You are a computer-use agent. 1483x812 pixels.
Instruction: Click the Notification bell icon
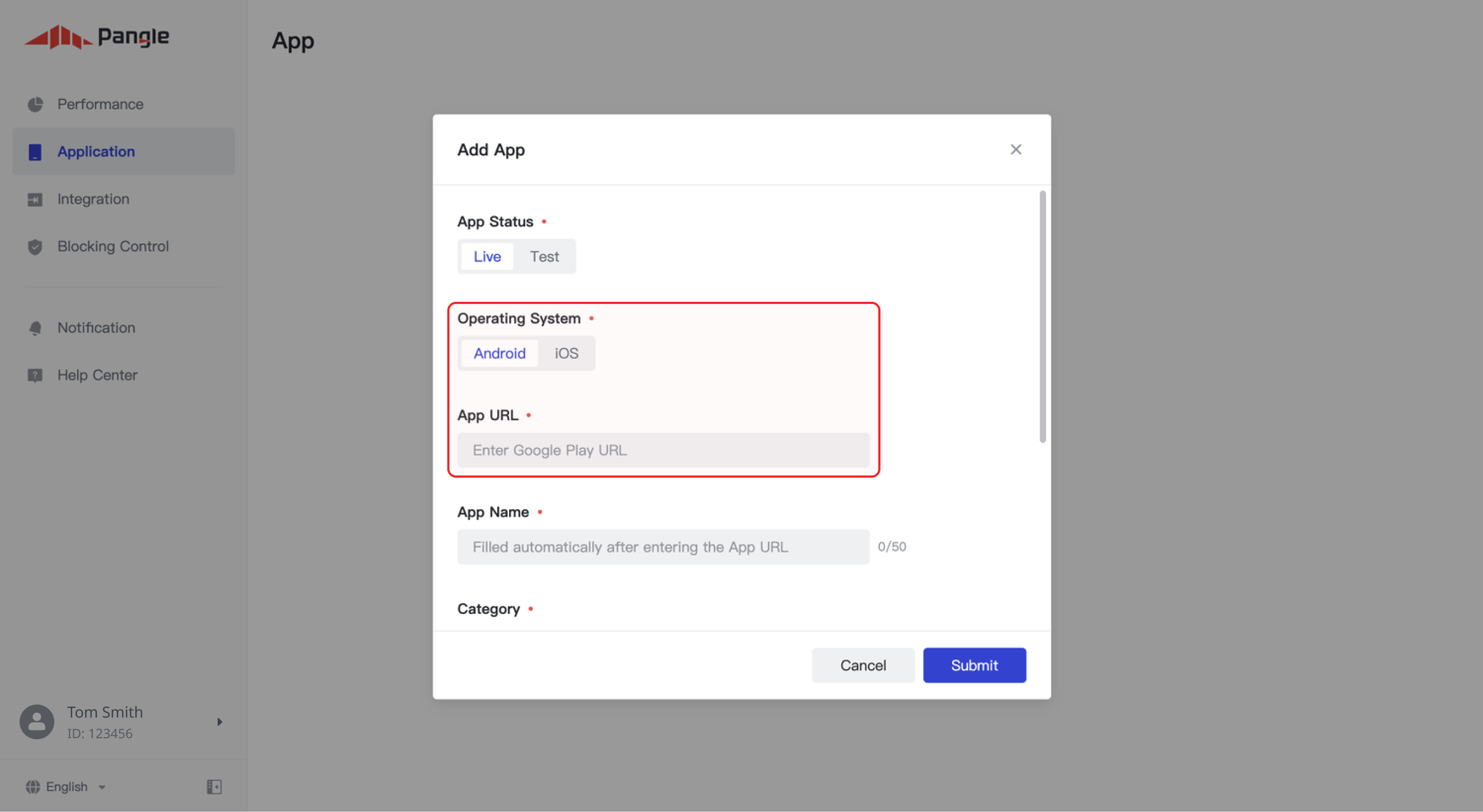pyautogui.click(x=35, y=328)
